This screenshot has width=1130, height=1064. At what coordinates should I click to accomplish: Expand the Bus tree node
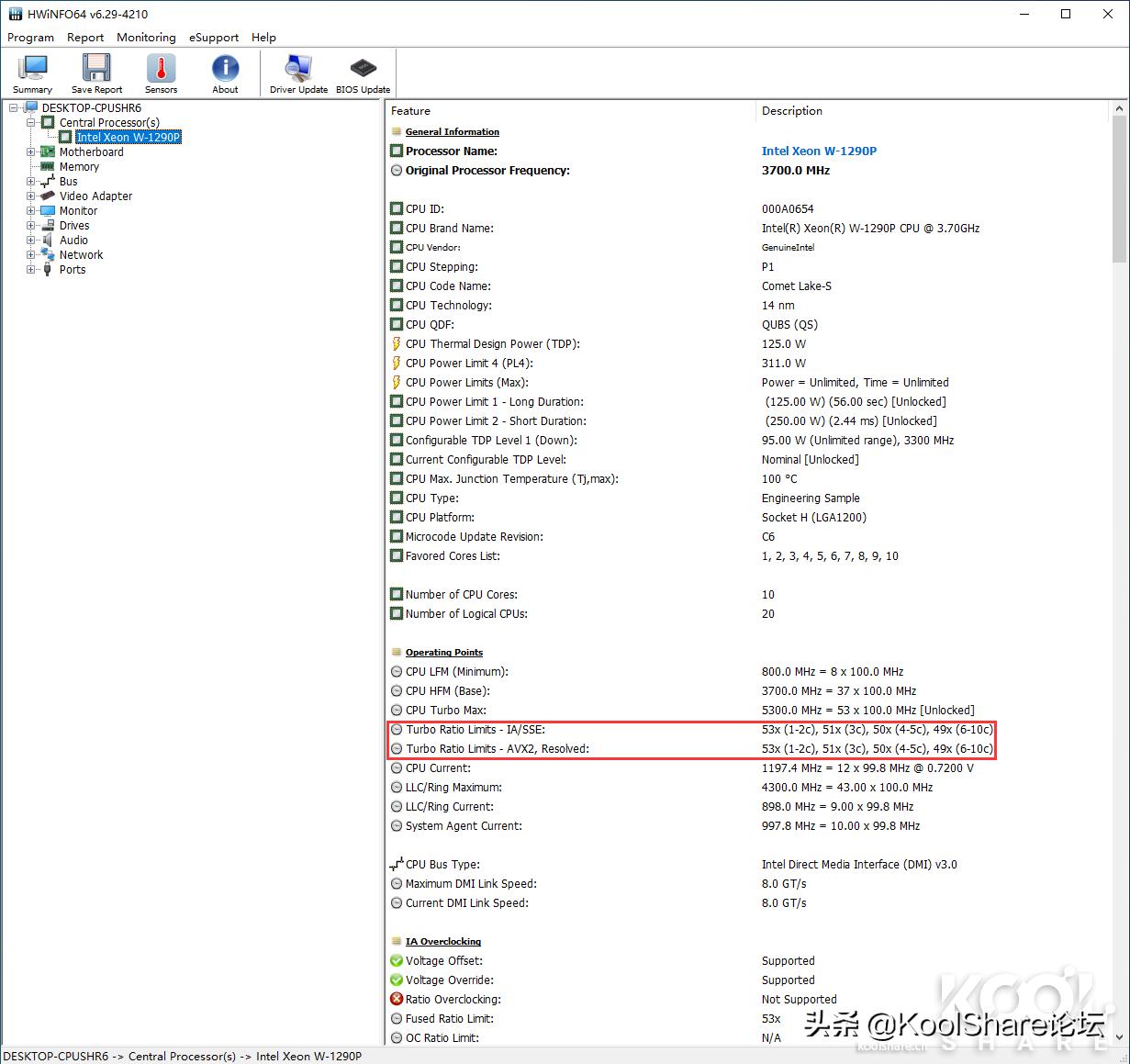coord(30,182)
